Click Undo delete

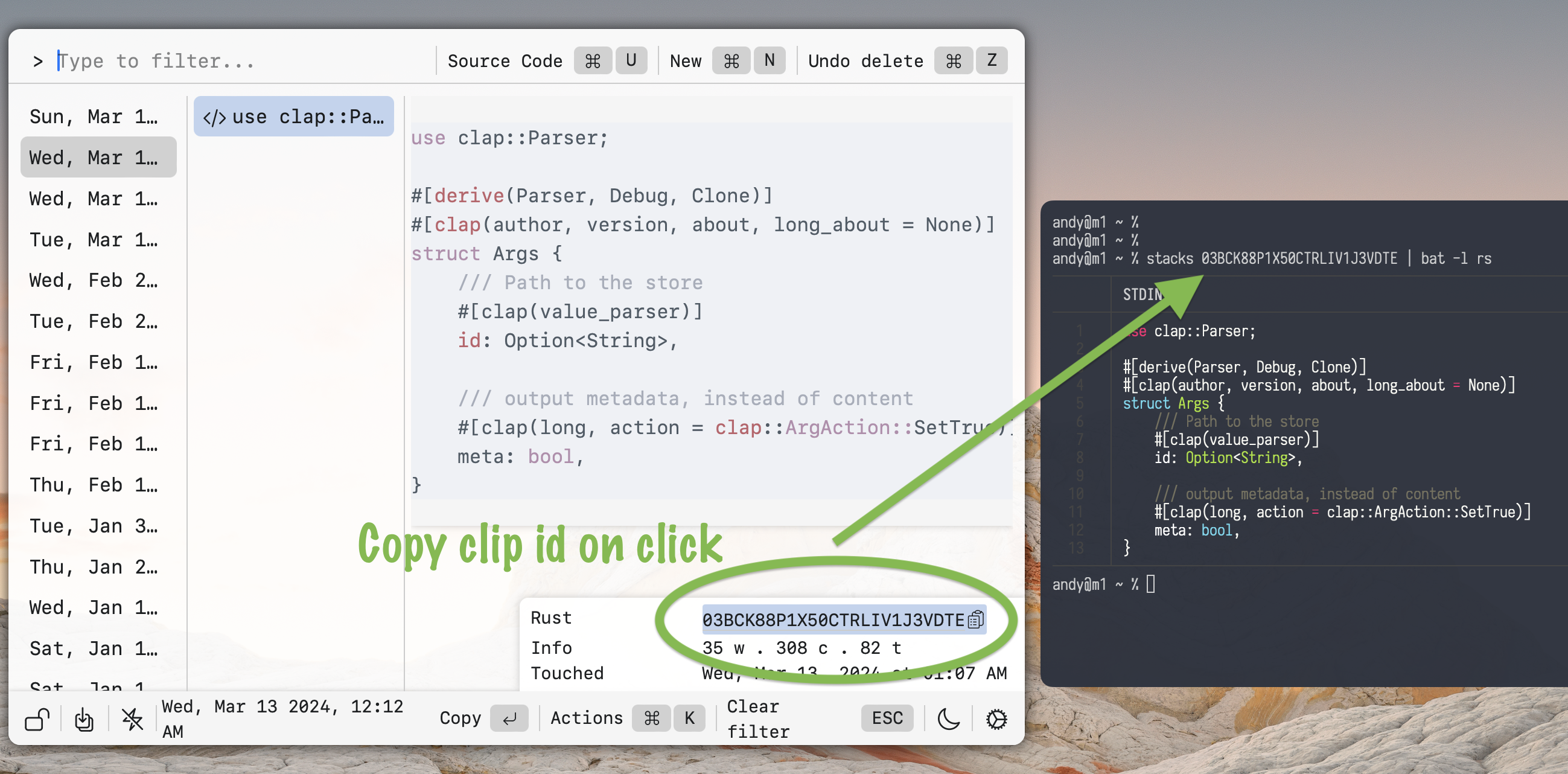point(865,61)
